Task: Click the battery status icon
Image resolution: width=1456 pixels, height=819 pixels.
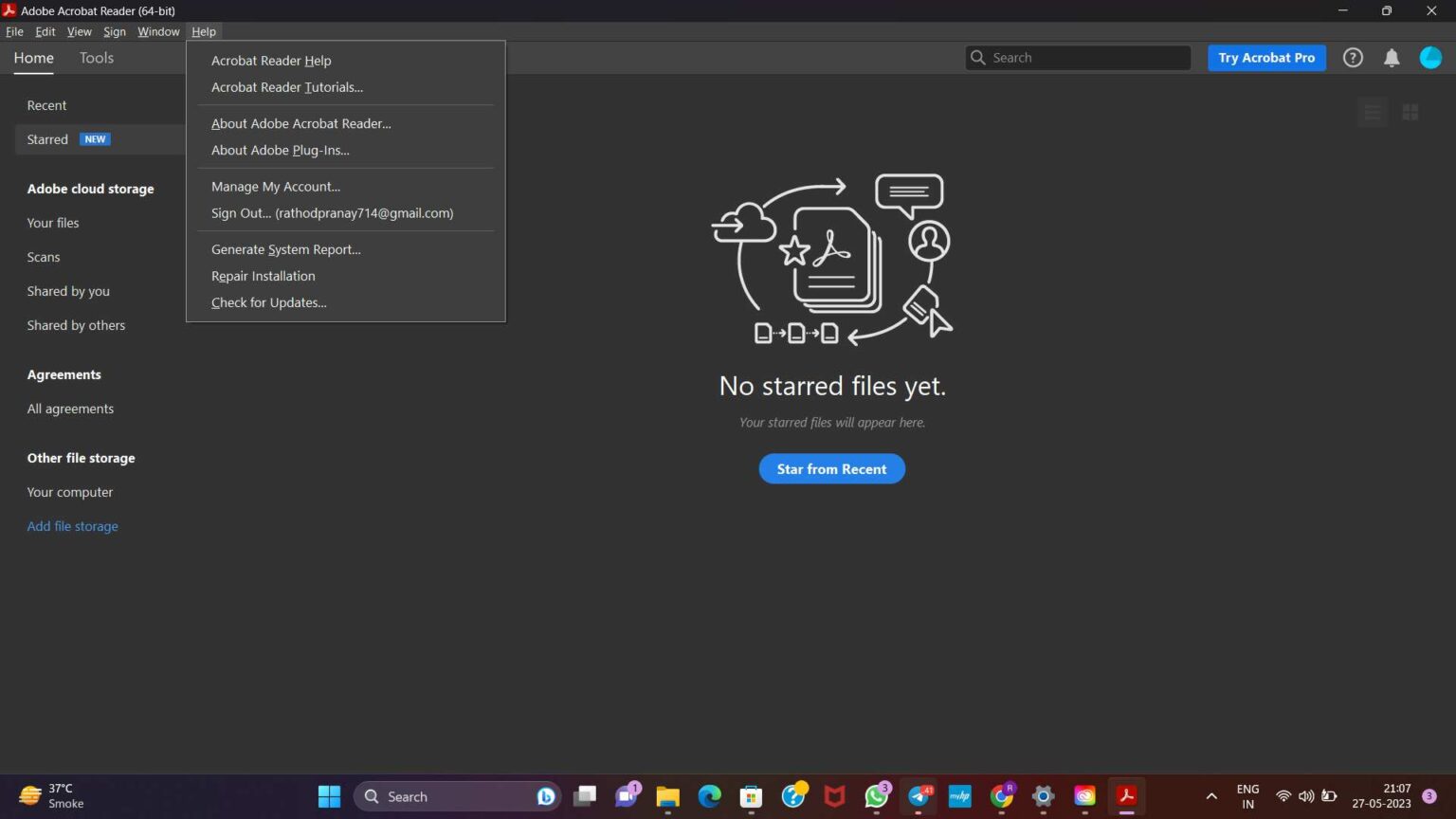Action: (1330, 796)
